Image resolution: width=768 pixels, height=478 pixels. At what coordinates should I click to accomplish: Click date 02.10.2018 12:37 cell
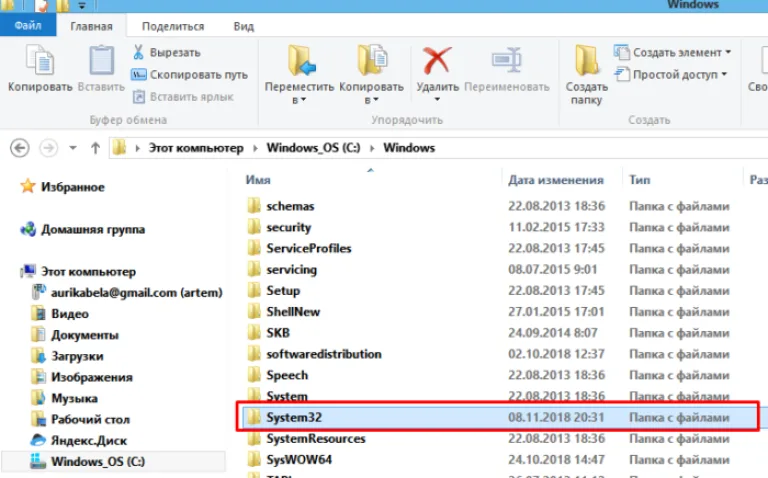pos(556,354)
